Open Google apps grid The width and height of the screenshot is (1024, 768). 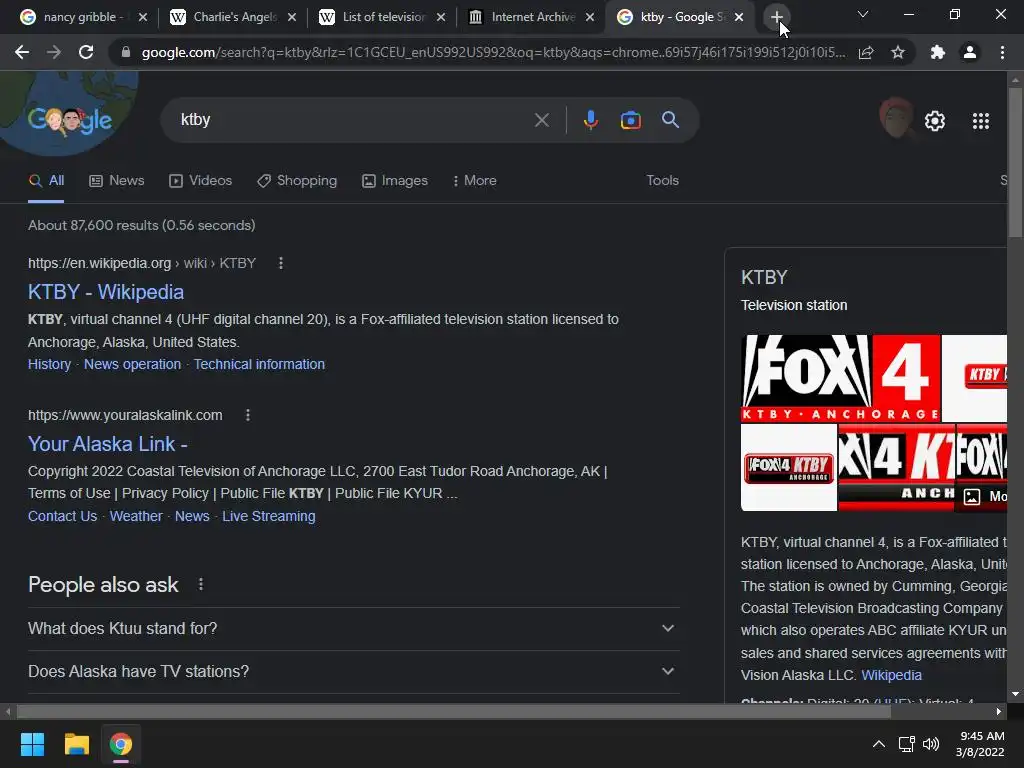[981, 121]
